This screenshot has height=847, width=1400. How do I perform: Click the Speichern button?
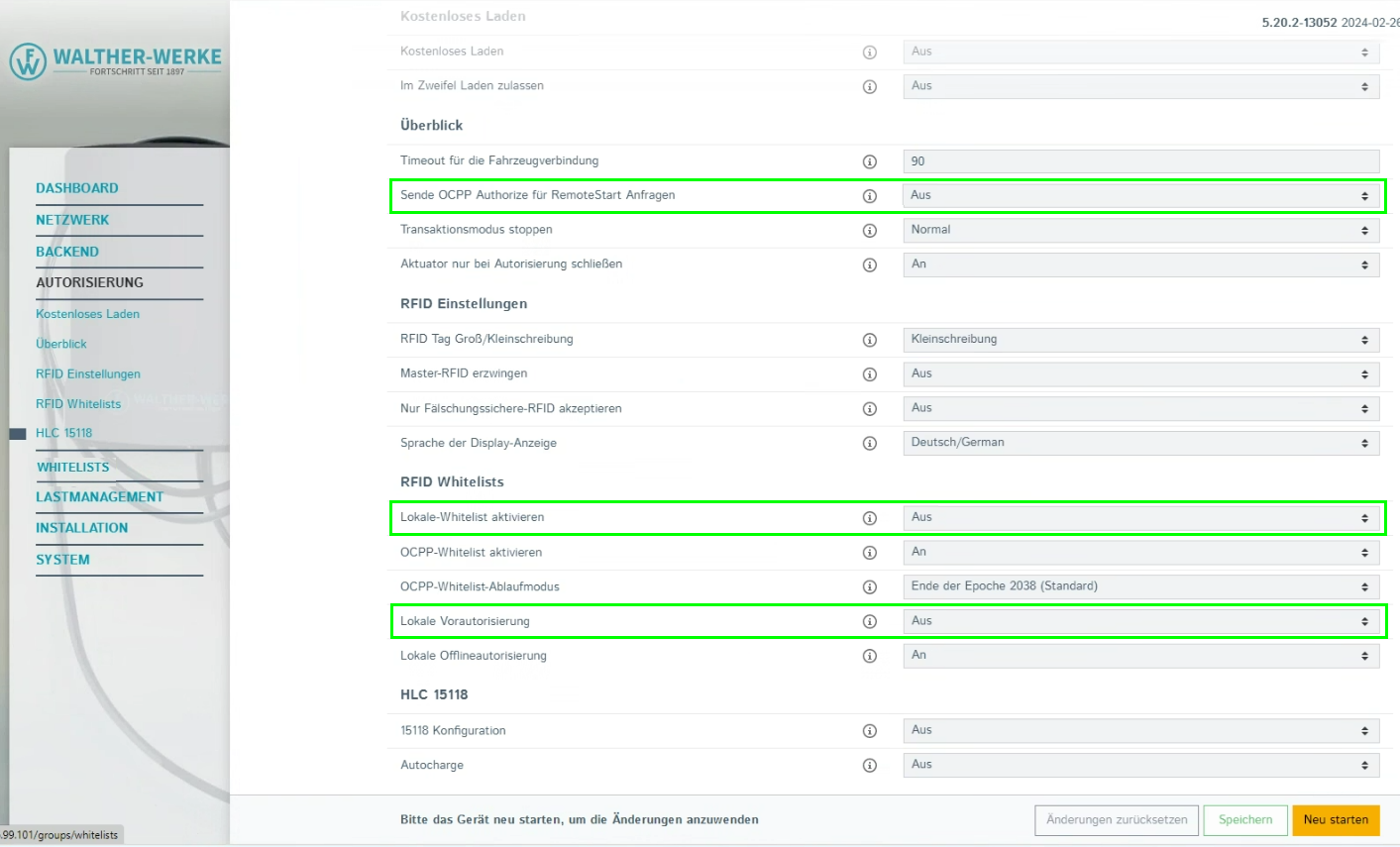tap(1244, 820)
